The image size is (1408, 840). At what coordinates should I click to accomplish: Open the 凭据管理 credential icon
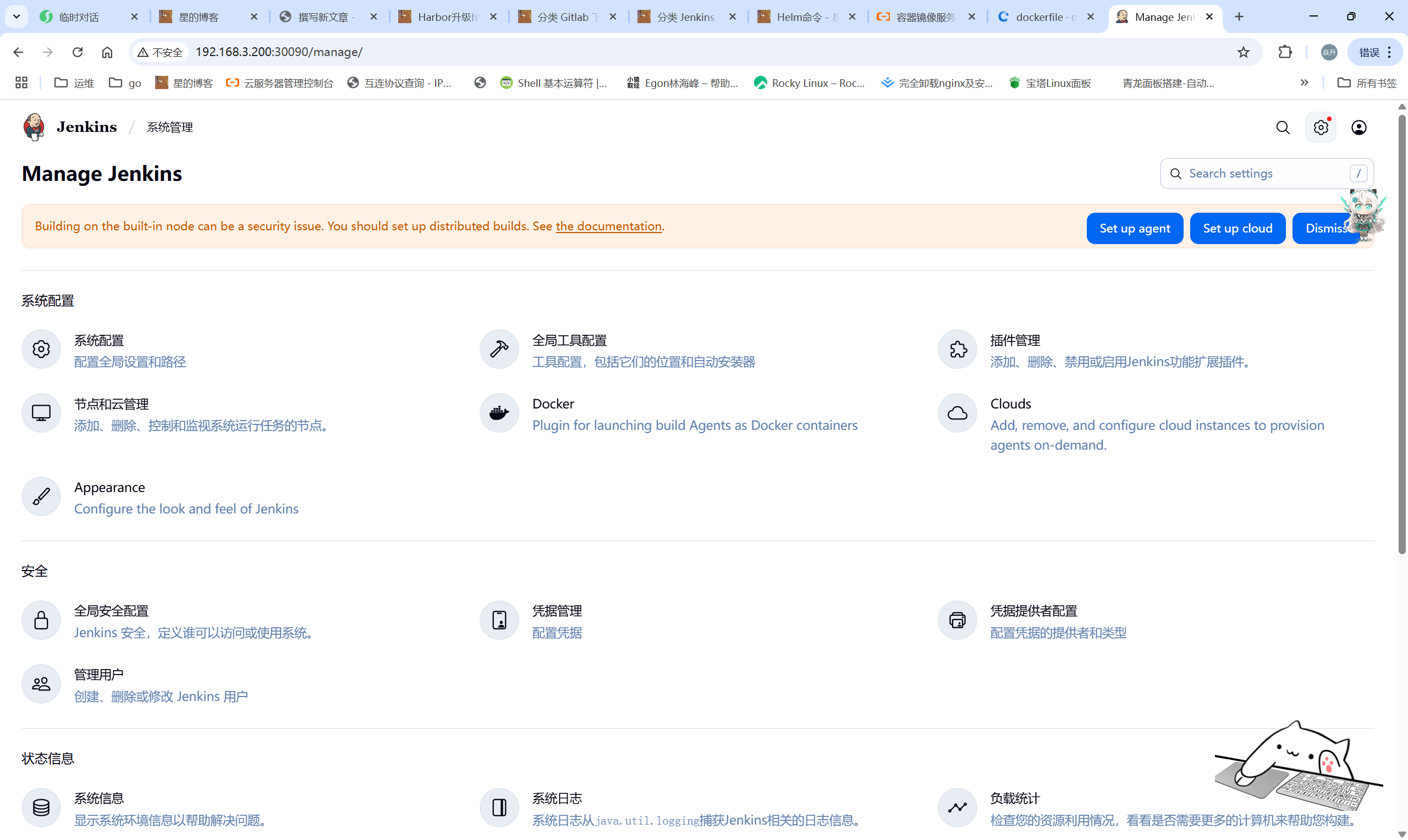coord(499,620)
